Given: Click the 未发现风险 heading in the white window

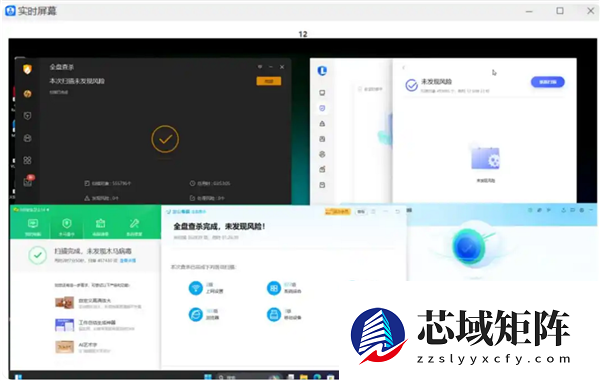Looking at the screenshot, I should tap(437, 81).
